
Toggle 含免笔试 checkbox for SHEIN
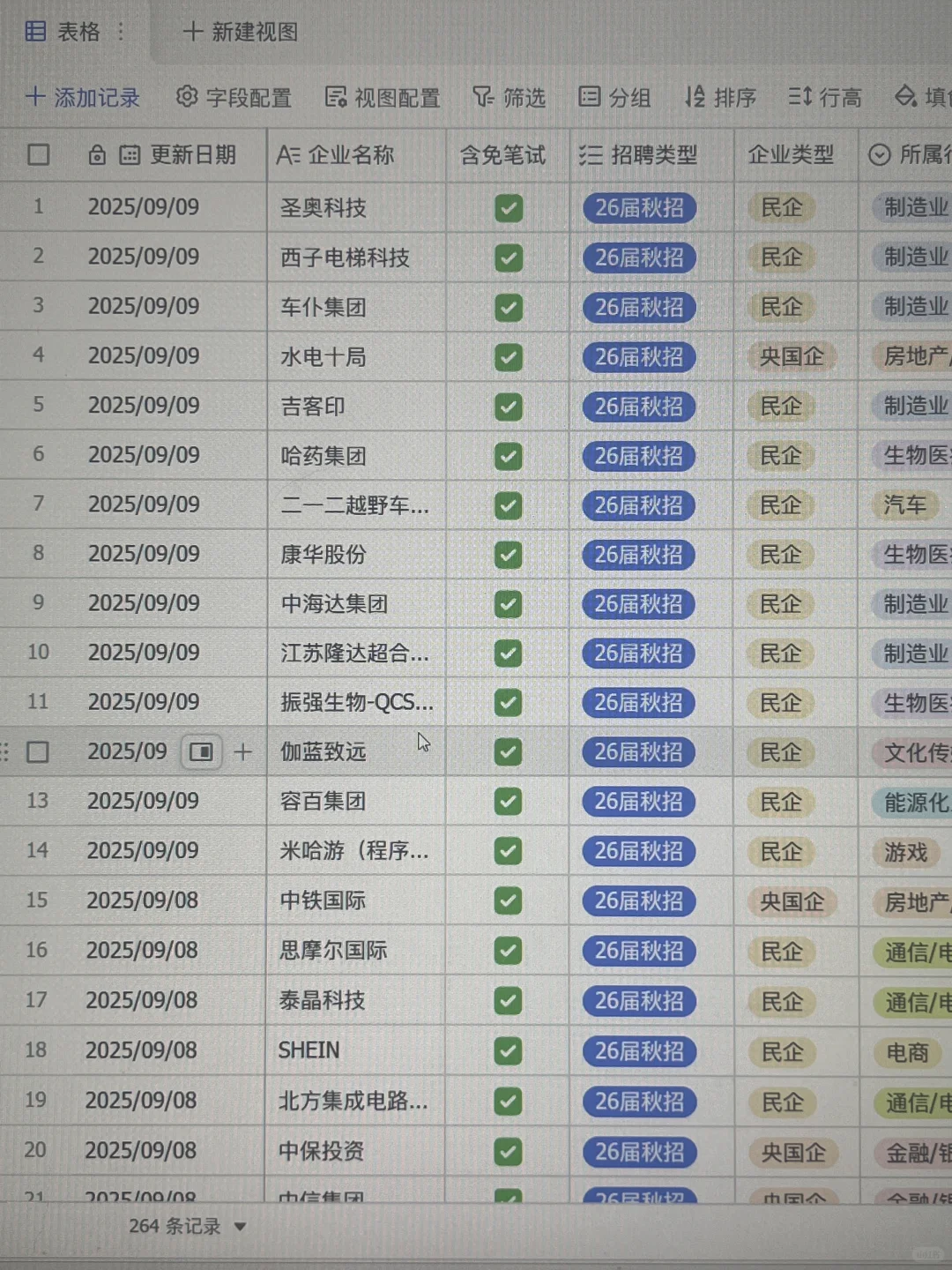[x=508, y=1051]
